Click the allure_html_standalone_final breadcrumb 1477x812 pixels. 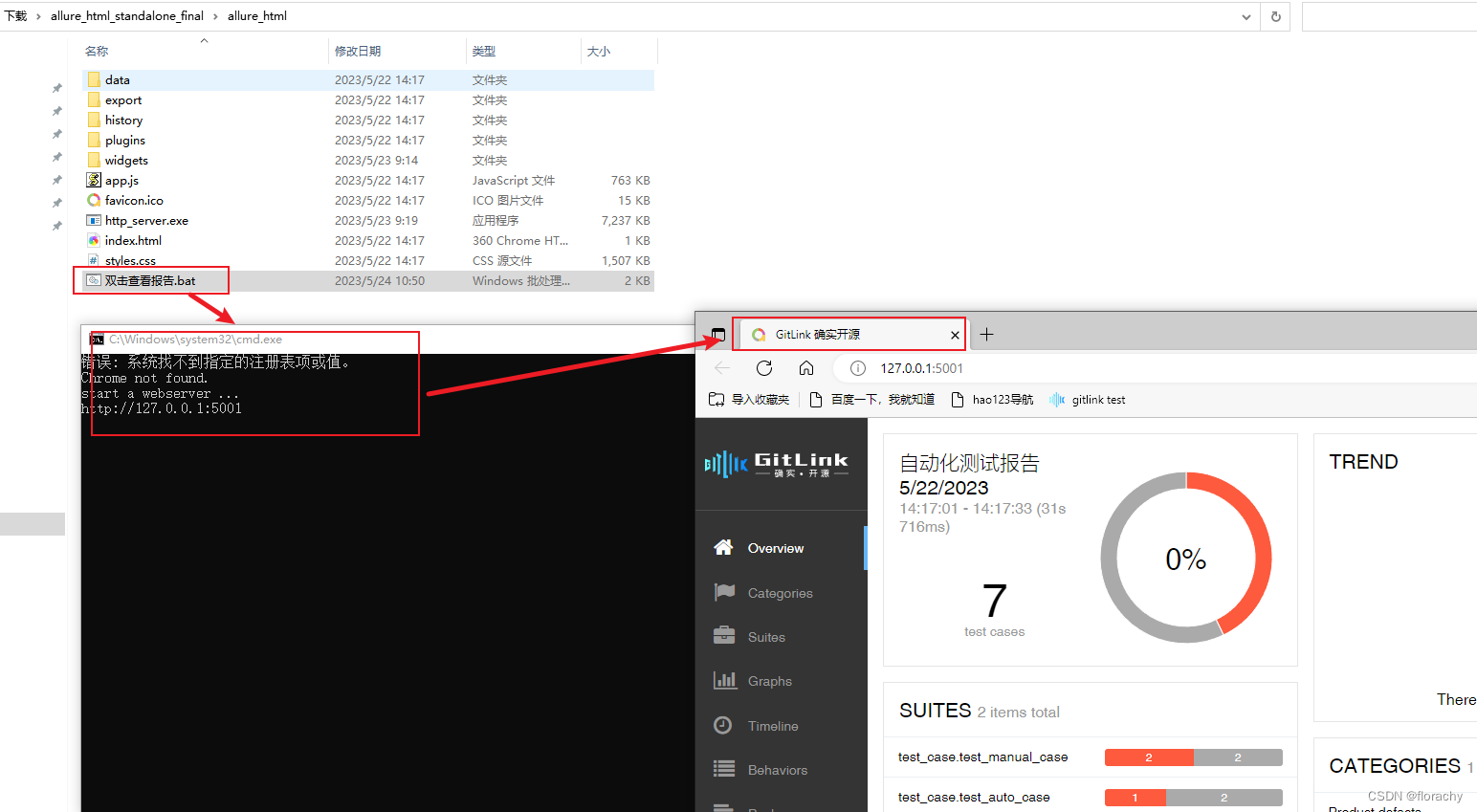point(127,16)
